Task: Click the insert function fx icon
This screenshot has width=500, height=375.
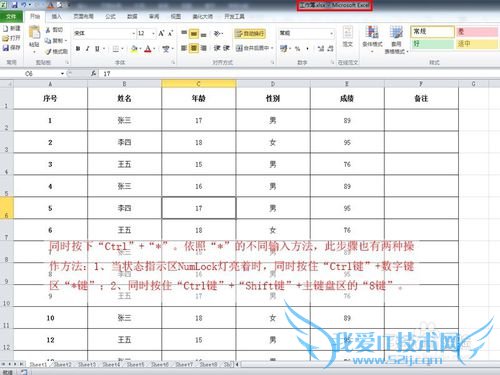Action: pos(93,74)
